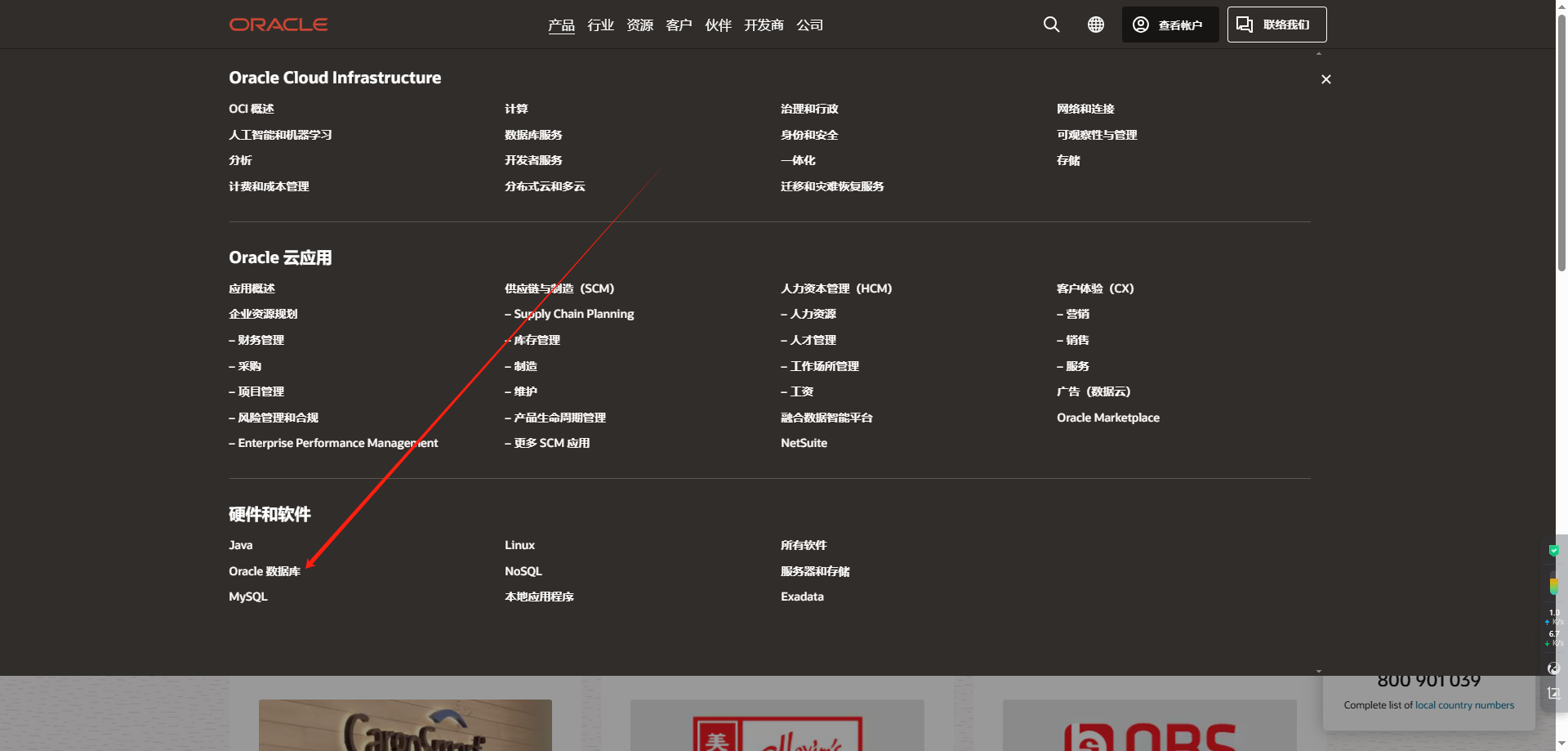1568x751 pixels.
Task: Click the Oracle logo
Action: (x=278, y=25)
